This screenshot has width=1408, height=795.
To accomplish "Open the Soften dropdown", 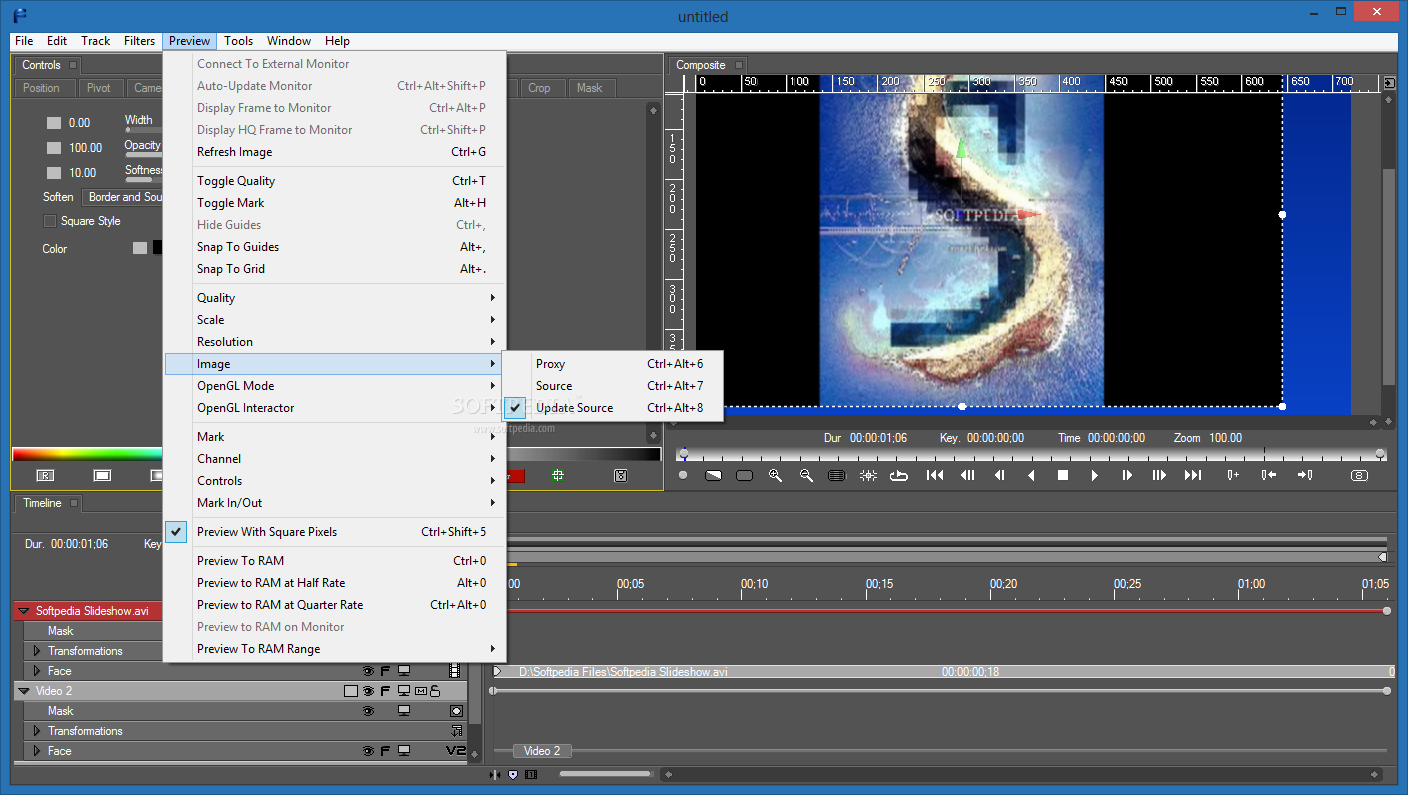I will pyautogui.click(x=121, y=197).
